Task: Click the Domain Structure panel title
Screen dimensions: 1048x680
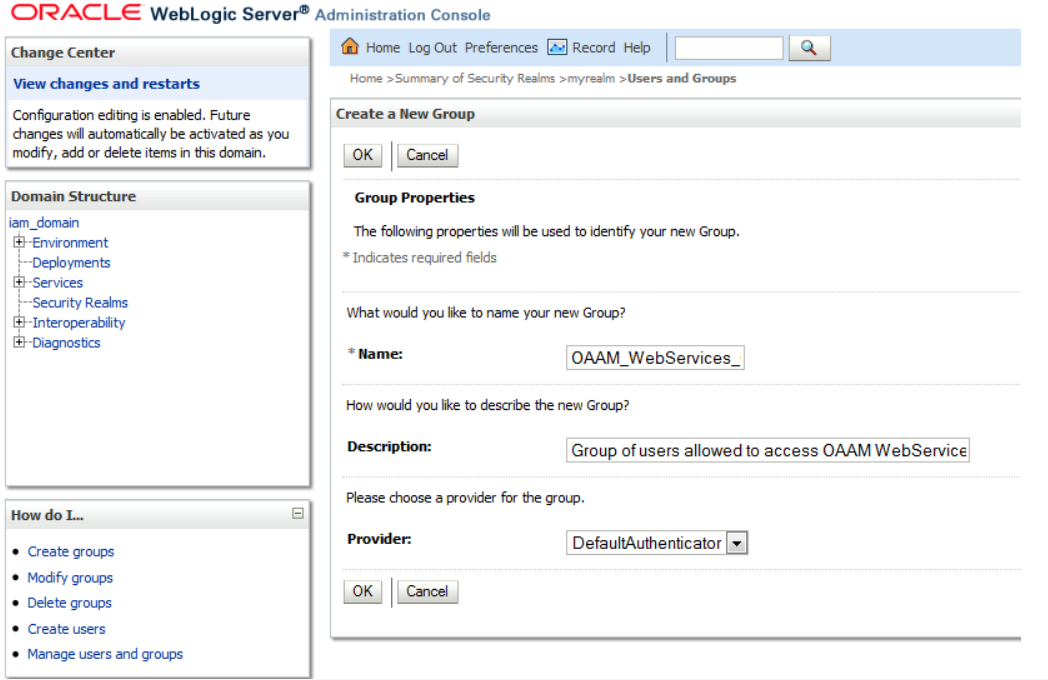Action: [x=74, y=197]
